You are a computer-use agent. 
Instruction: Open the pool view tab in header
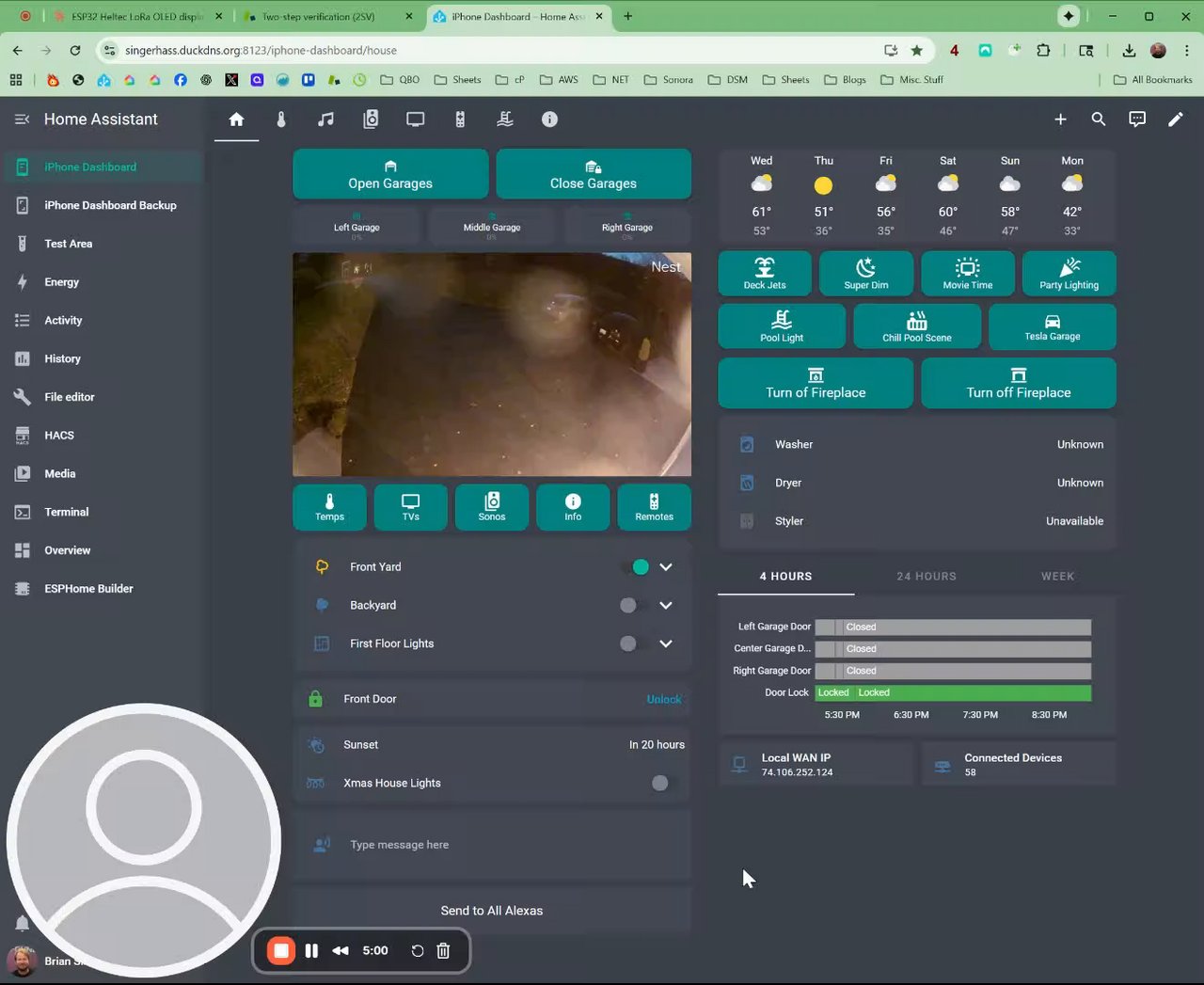[505, 119]
